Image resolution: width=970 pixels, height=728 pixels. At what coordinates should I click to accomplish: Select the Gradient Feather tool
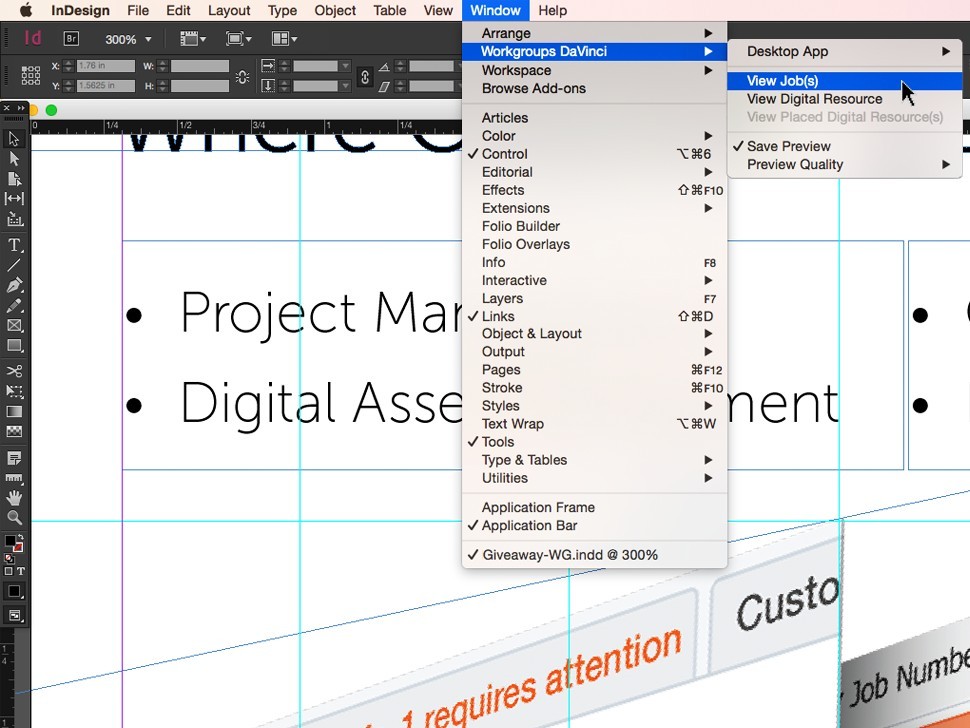coord(14,431)
